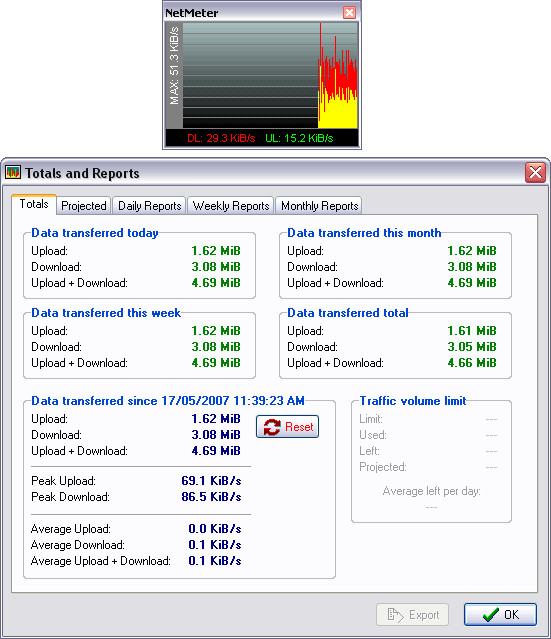551x639 pixels.
Task: Click the Reset button
Action: point(287,427)
